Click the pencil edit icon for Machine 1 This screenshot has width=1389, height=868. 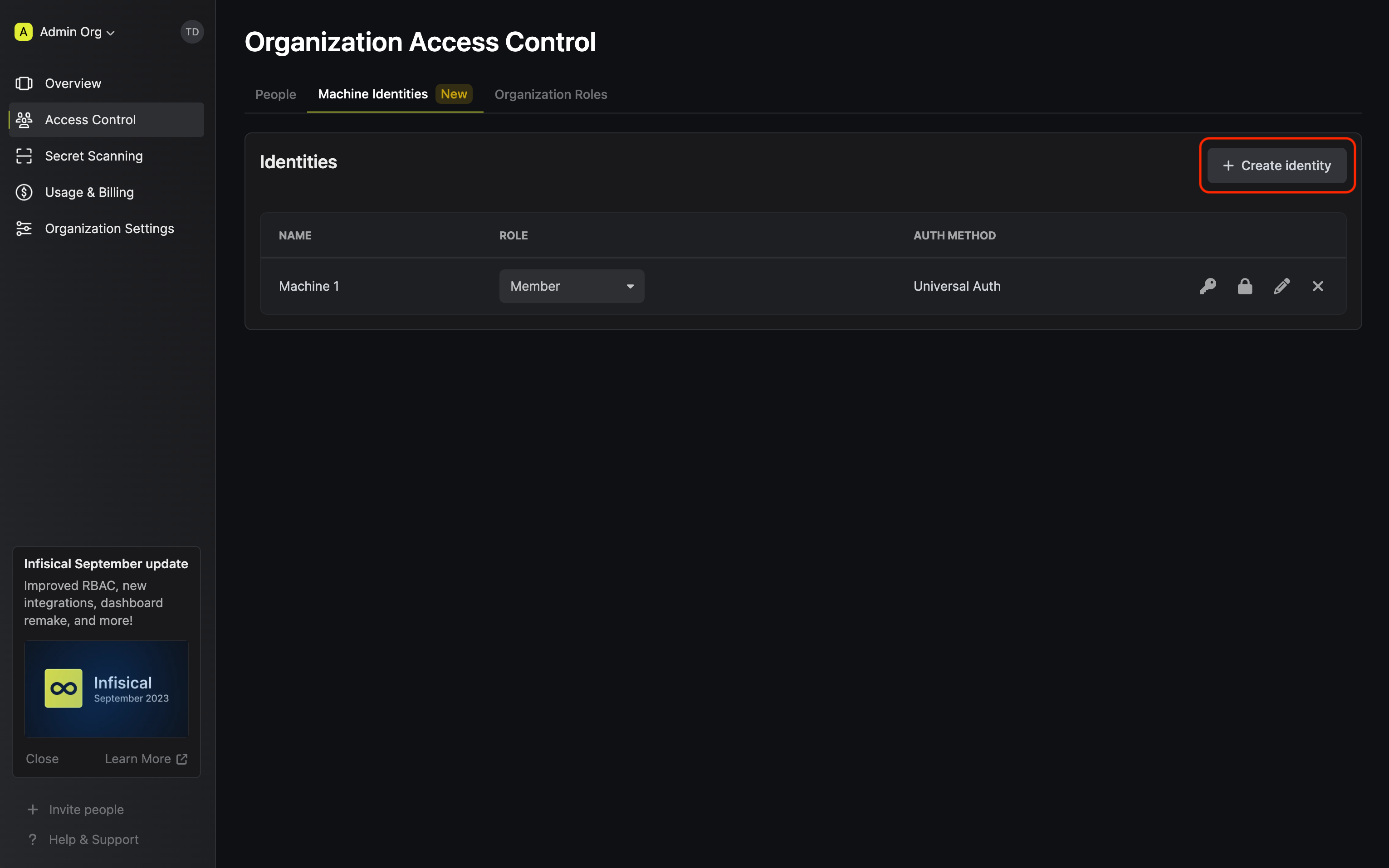[1281, 286]
